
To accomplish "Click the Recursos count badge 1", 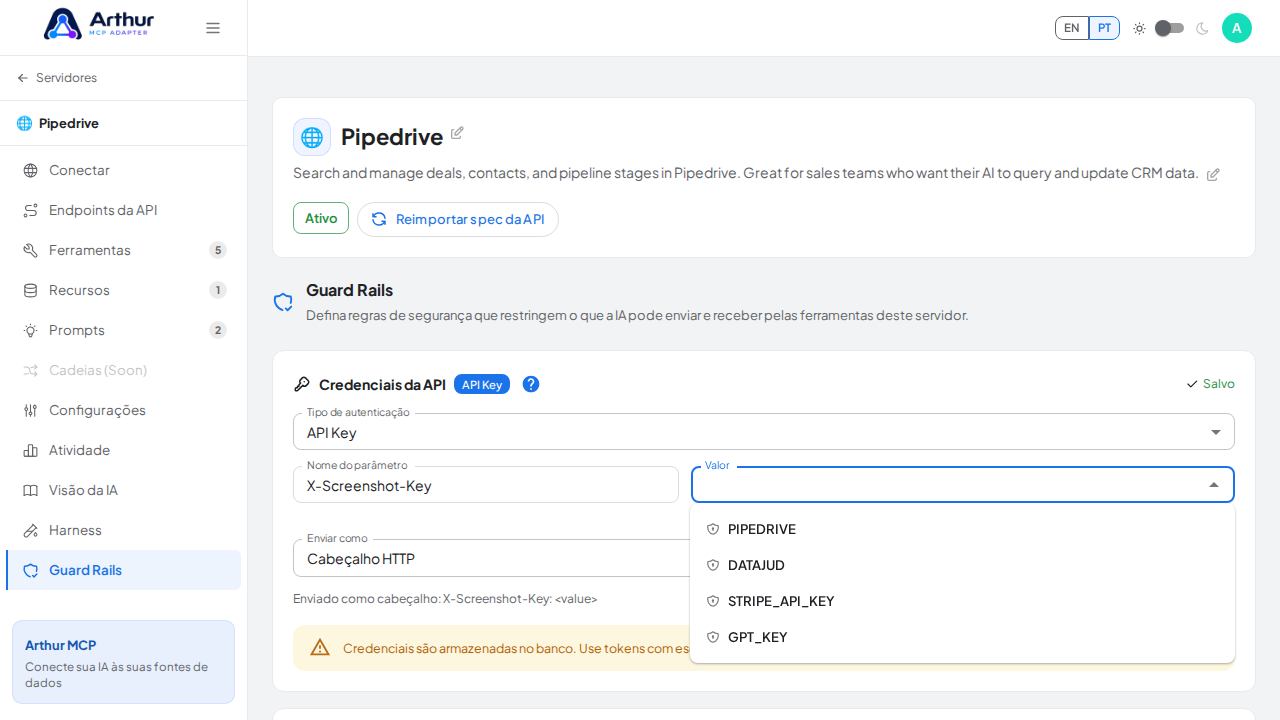I will (x=218, y=290).
